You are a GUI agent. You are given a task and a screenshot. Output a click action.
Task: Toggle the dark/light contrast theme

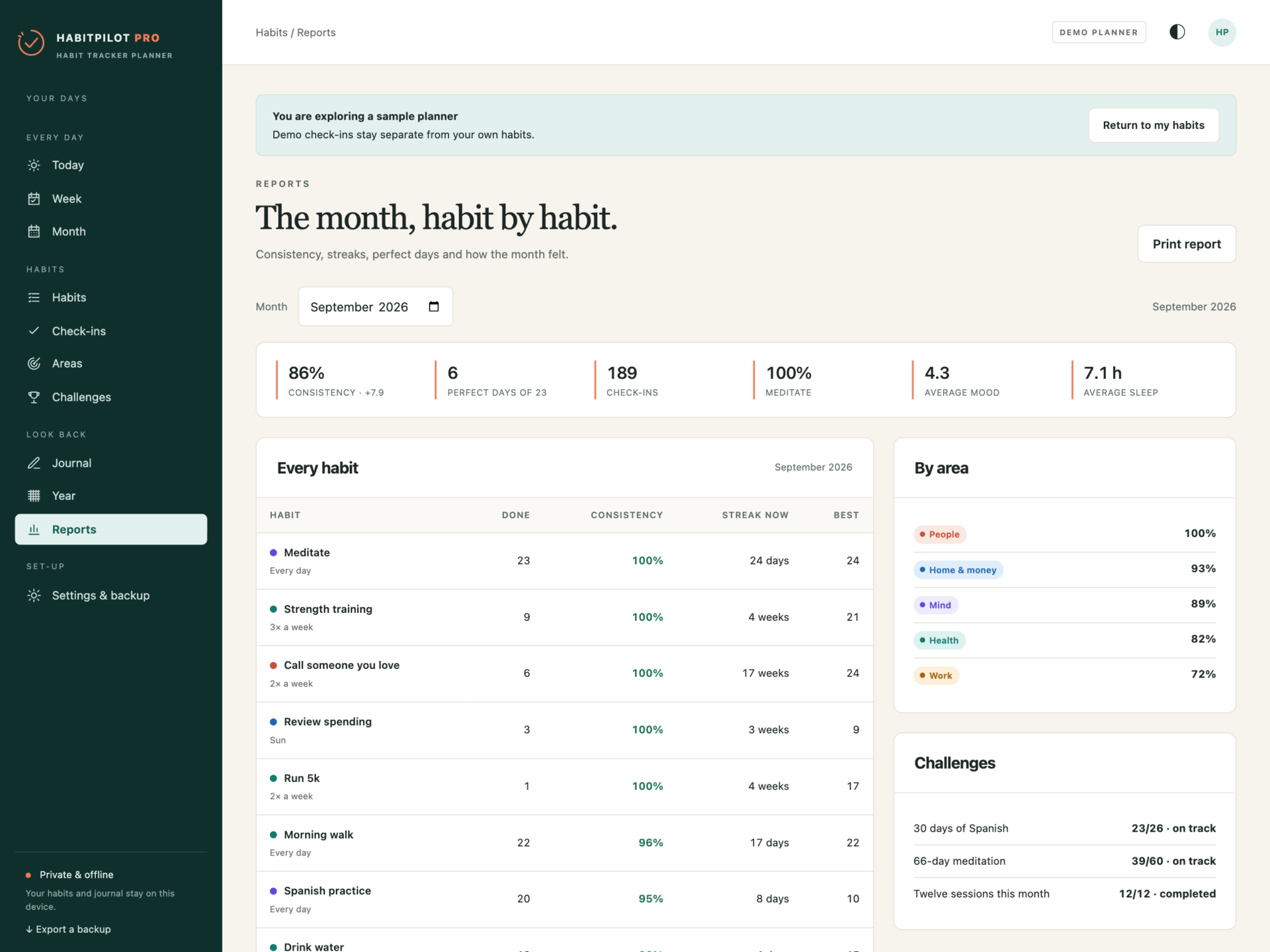click(1177, 32)
